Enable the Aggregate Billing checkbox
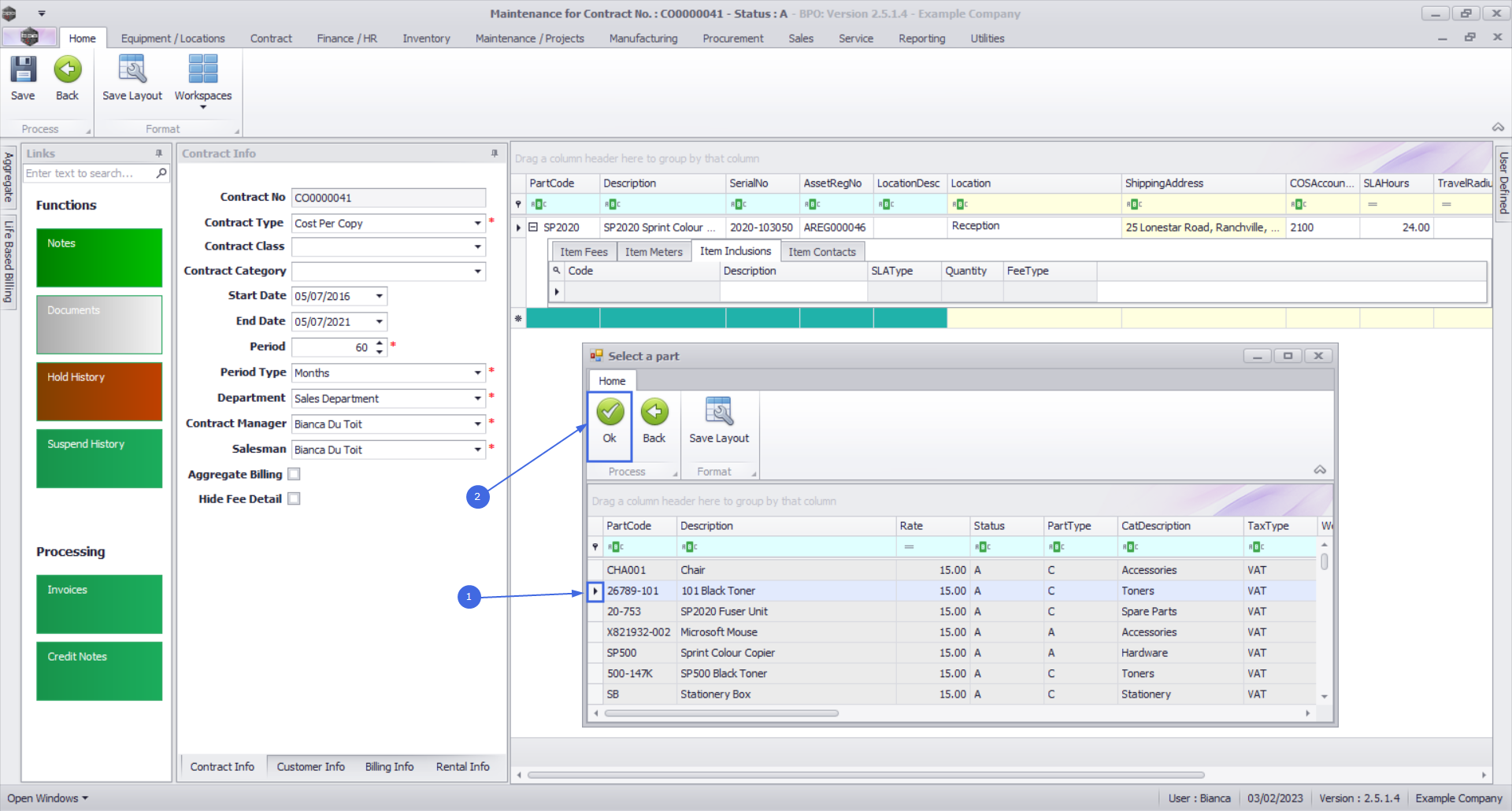 (x=295, y=474)
